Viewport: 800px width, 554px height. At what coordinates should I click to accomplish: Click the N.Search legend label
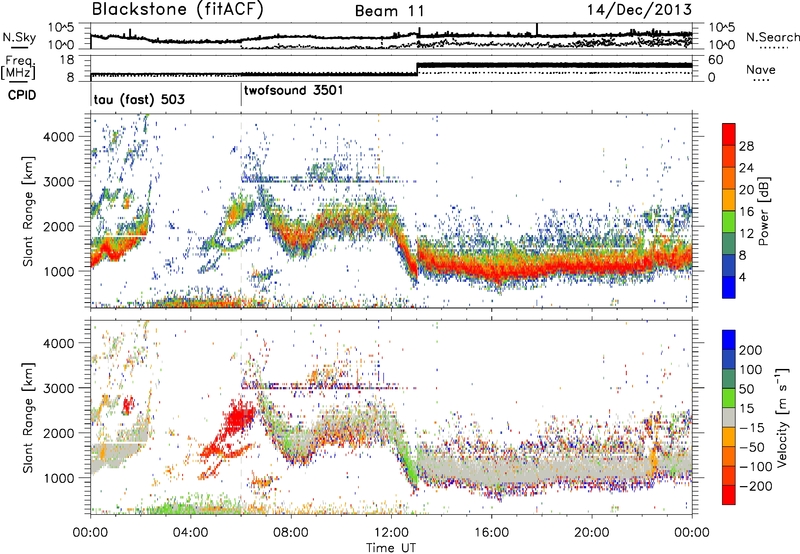click(x=773, y=37)
